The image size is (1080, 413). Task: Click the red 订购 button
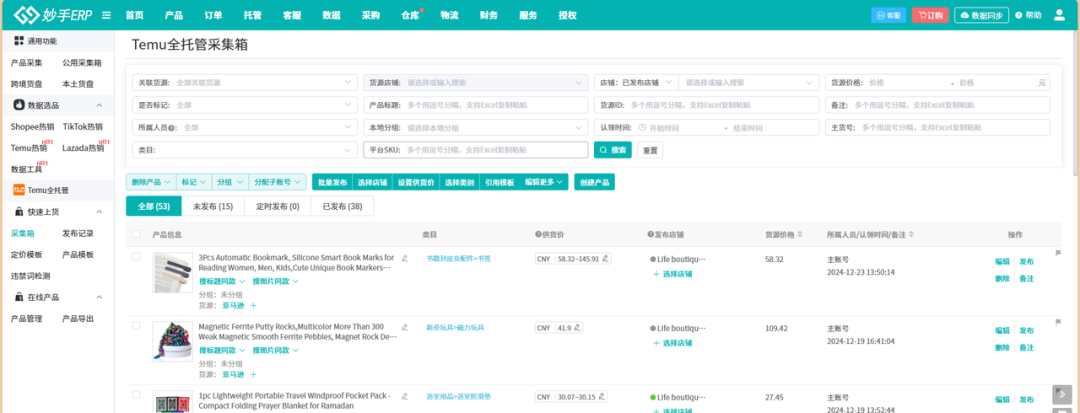[931, 15]
